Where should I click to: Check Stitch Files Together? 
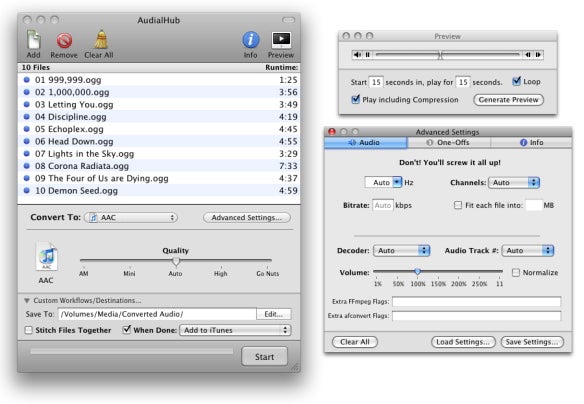[x=28, y=330]
